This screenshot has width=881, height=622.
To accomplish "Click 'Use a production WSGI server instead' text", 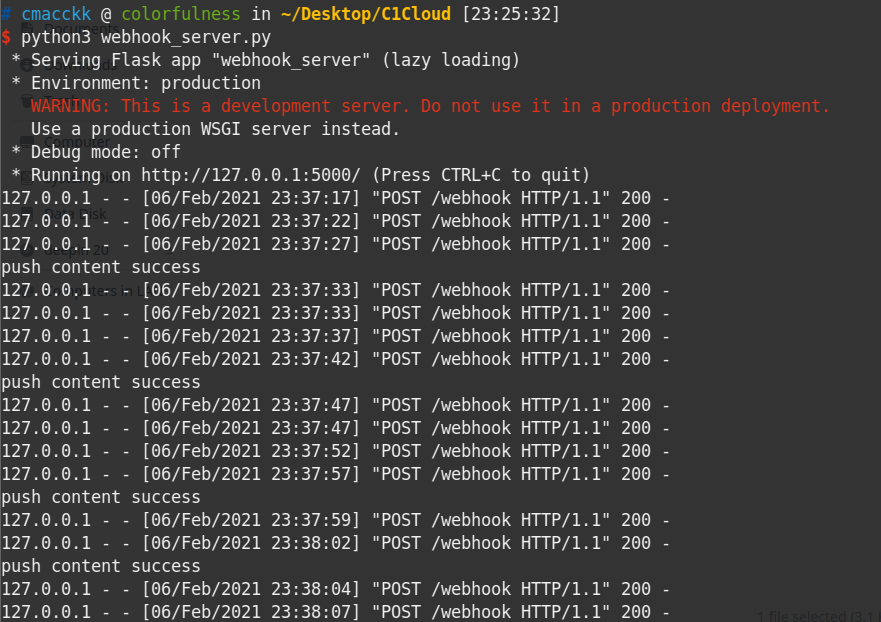I will click(215, 129).
